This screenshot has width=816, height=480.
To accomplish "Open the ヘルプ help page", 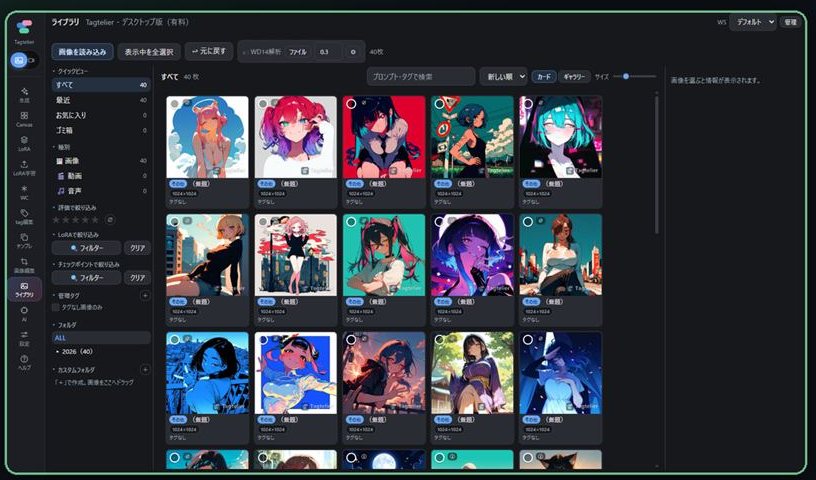I will click(x=24, y=362).
